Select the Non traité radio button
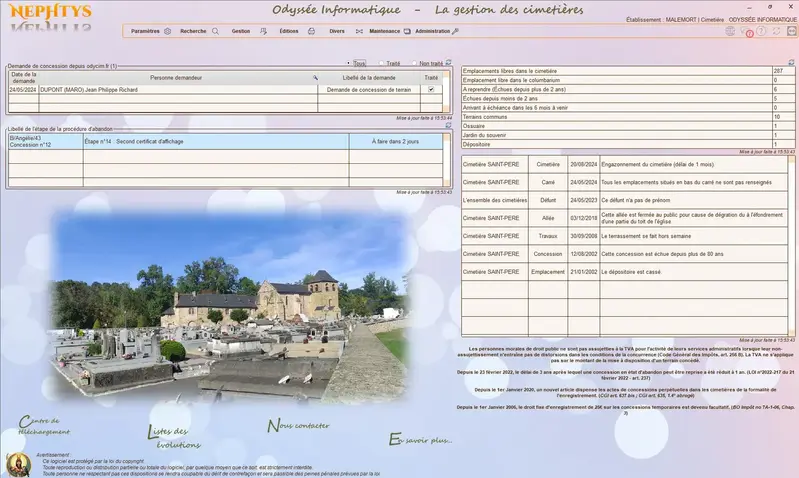This screenshot has height=478, width=799. click(414, 63)
